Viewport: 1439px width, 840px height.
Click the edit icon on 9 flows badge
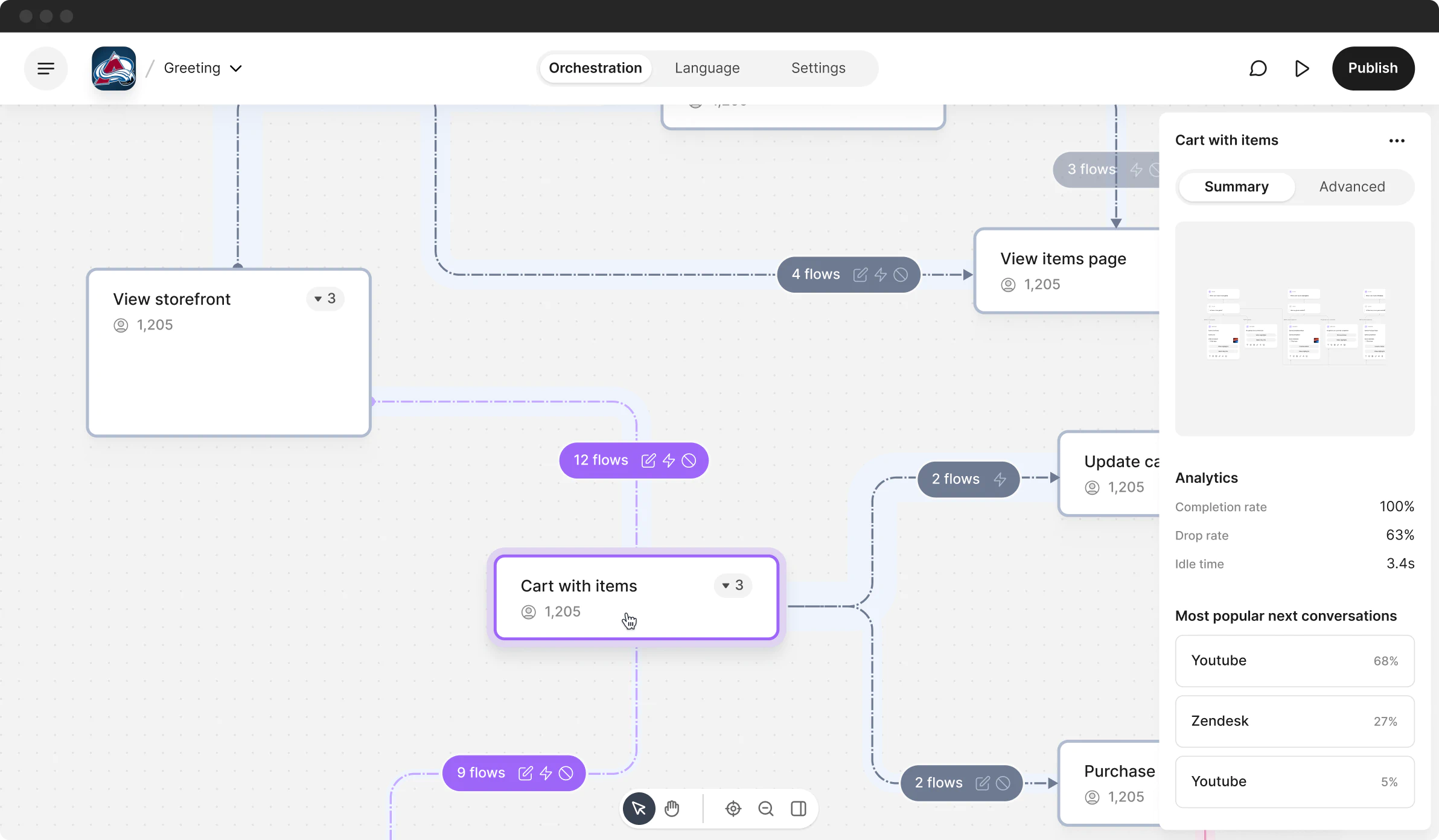[x=525, y=772]
